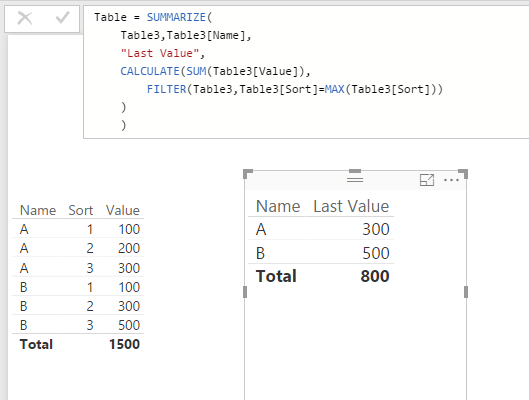Click "Last Value" string in the formula
The image size is (529, 400).
pyautogui.click(x=160, y=53)
